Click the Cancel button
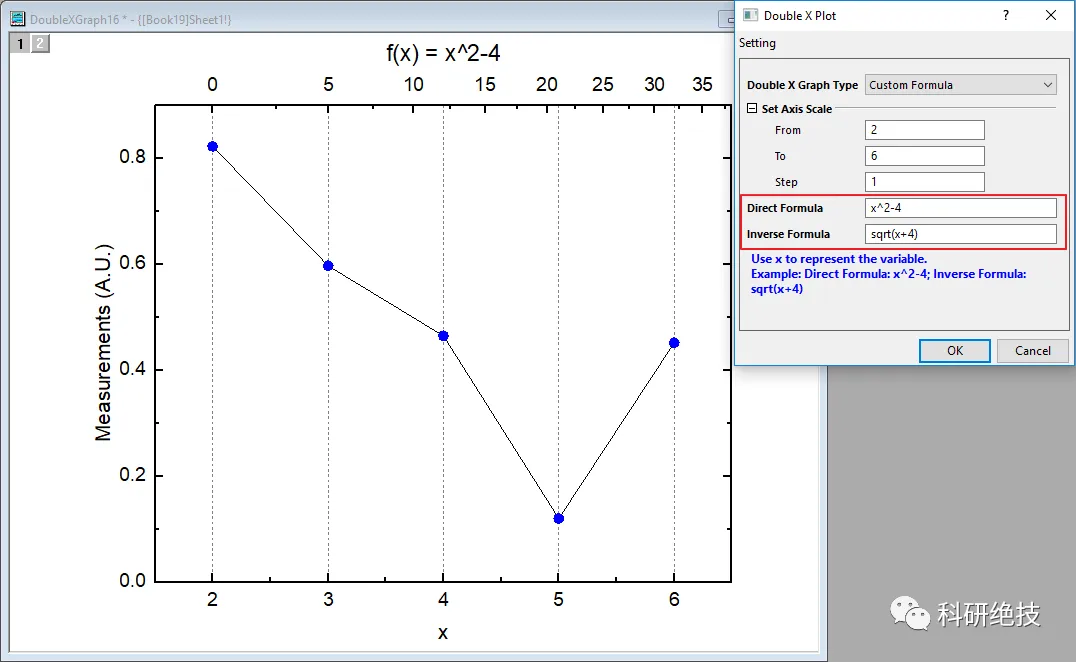The width and height of the screenshot is (1076, 662). (x=1033, y=351)
